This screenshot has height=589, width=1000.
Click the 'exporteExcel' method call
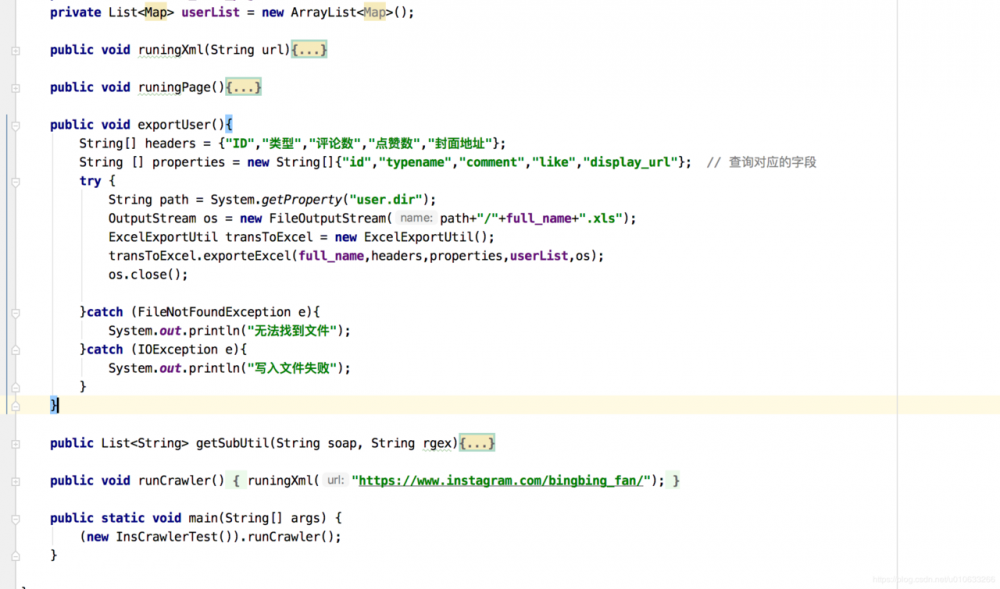coord(247,256)
